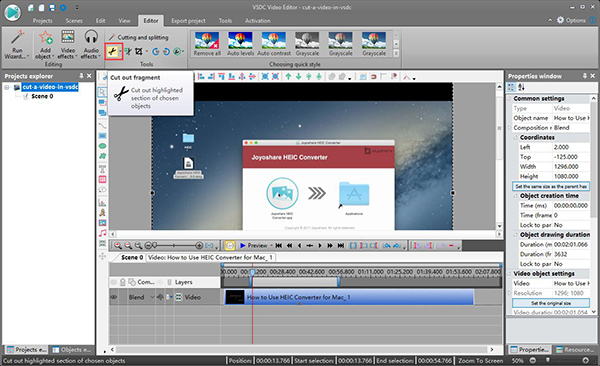Open the Edit ribbon tab
Screen dimensions: 600x366
pyautogui.click(x=101, y=21)
